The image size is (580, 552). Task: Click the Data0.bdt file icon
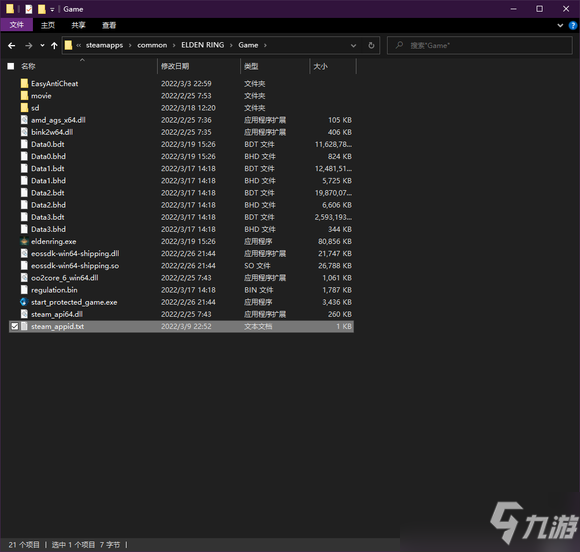coord(24,144)
